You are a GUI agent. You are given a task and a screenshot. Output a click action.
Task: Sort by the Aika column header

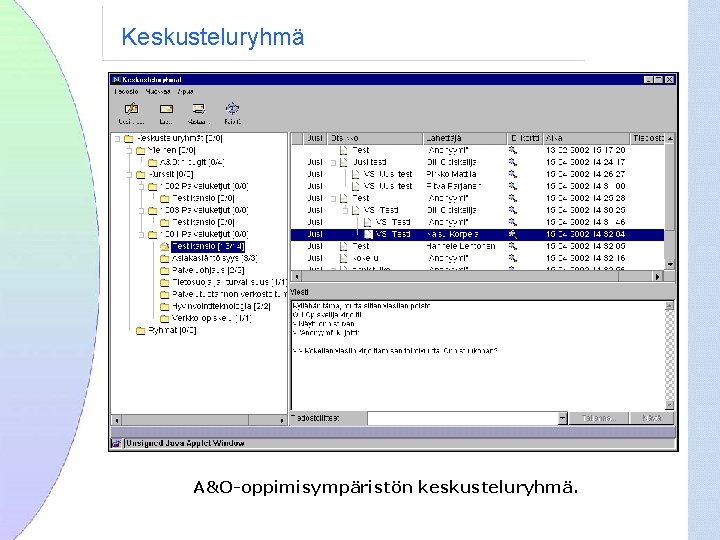tap(586, 138)
